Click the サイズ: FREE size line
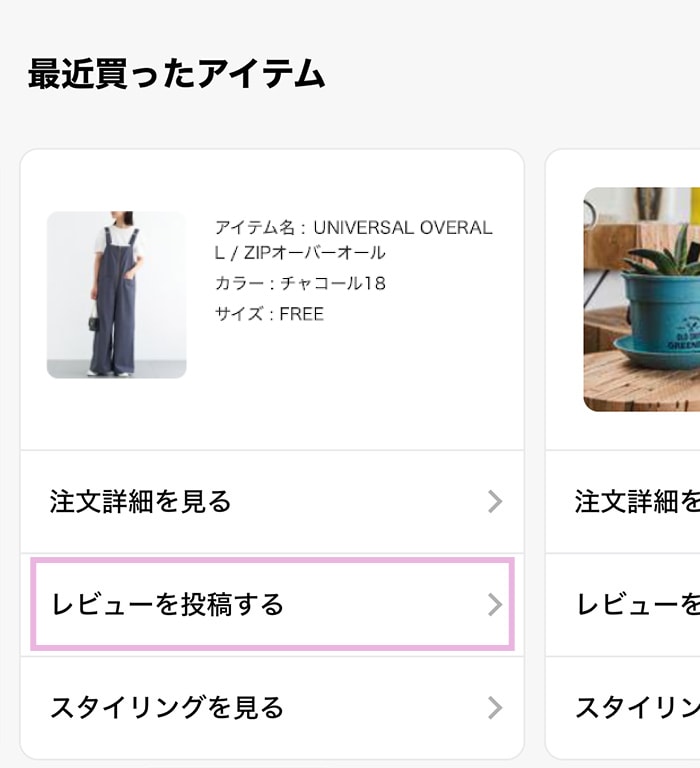Screen dimensions: 700x768 [x=269, y=314]
